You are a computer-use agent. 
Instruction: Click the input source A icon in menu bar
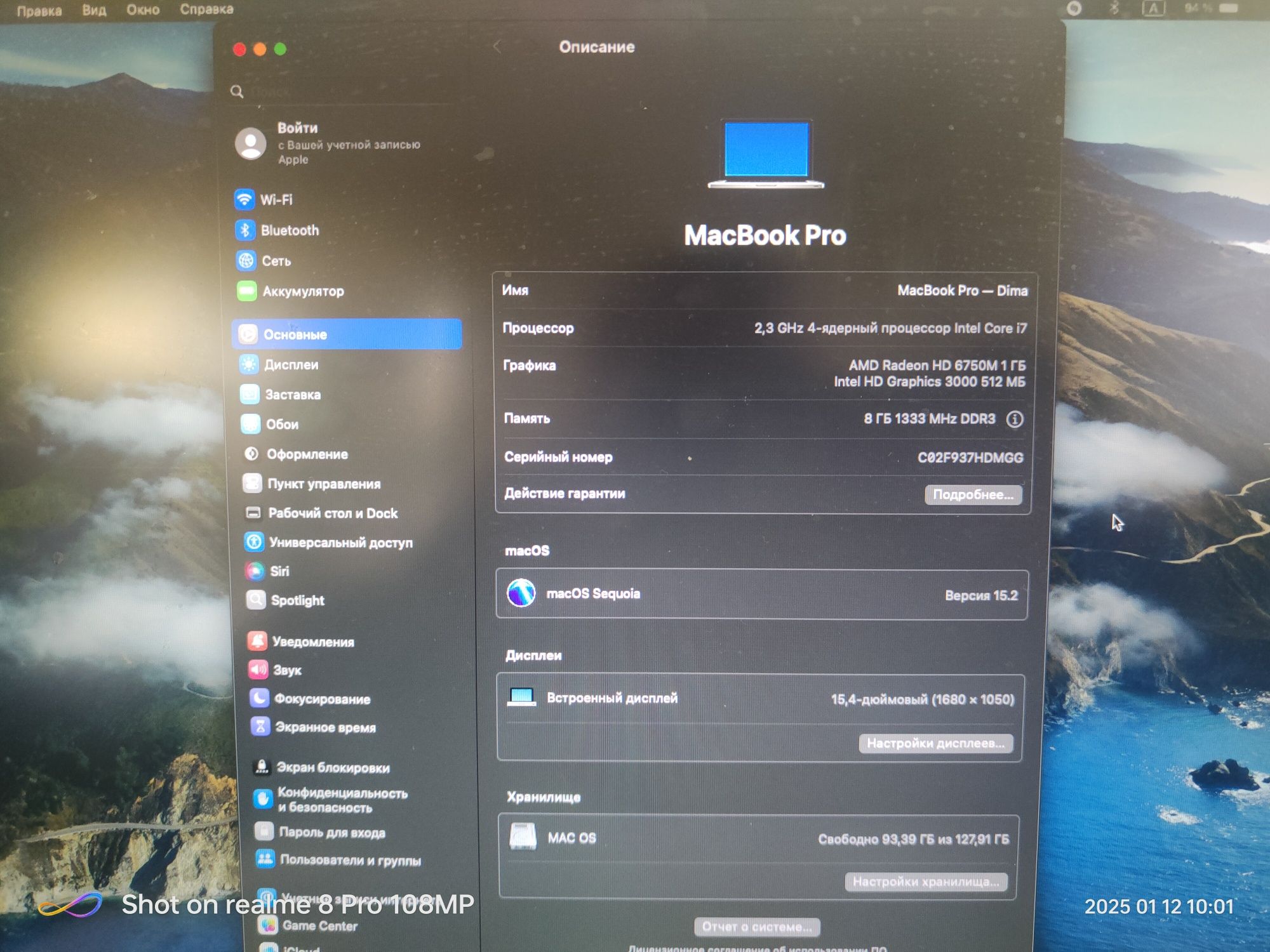[x=1153, y=8]
